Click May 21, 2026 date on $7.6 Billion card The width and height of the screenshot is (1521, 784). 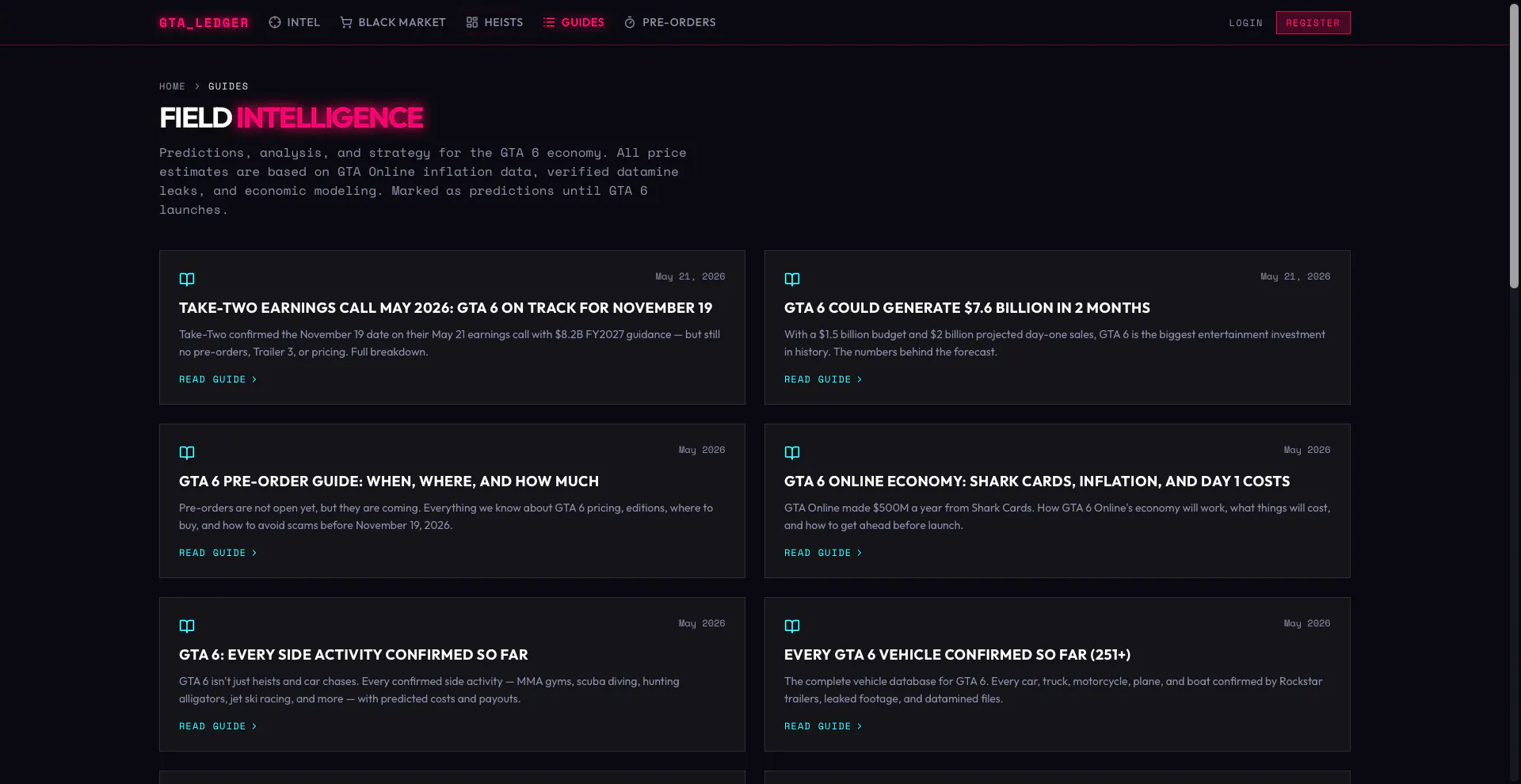[x=1295, y=276]
